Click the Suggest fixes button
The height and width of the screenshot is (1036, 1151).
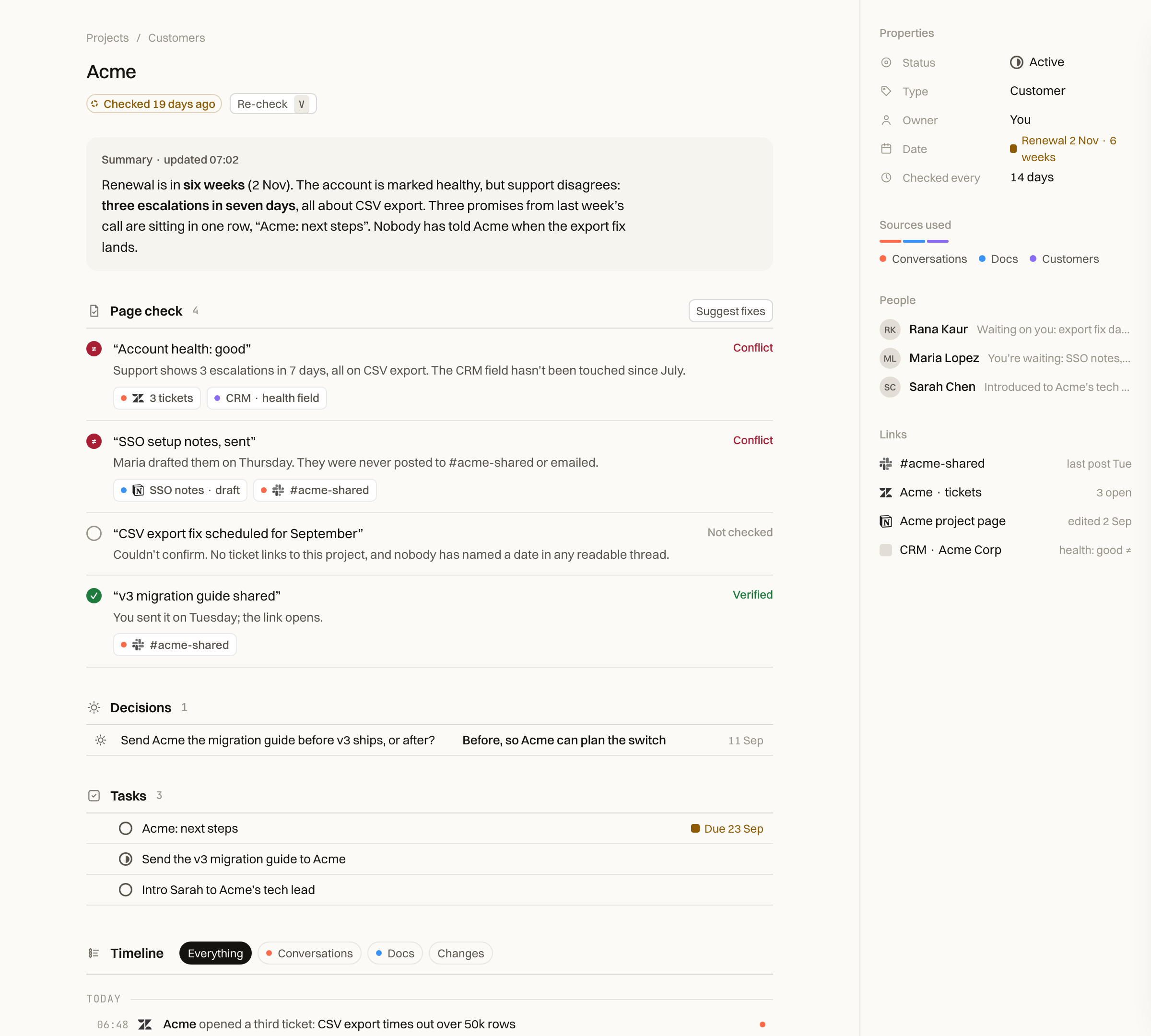pos(730,311)
